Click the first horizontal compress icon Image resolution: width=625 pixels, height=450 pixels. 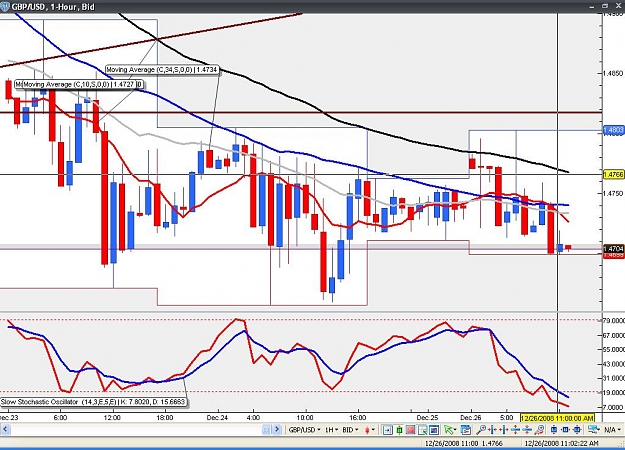[493, 430]
